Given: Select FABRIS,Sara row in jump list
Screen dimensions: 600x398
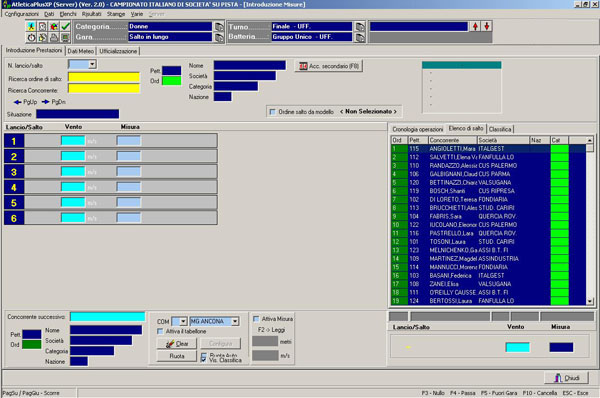Looking at the screenshot, I should pos(488,216).
